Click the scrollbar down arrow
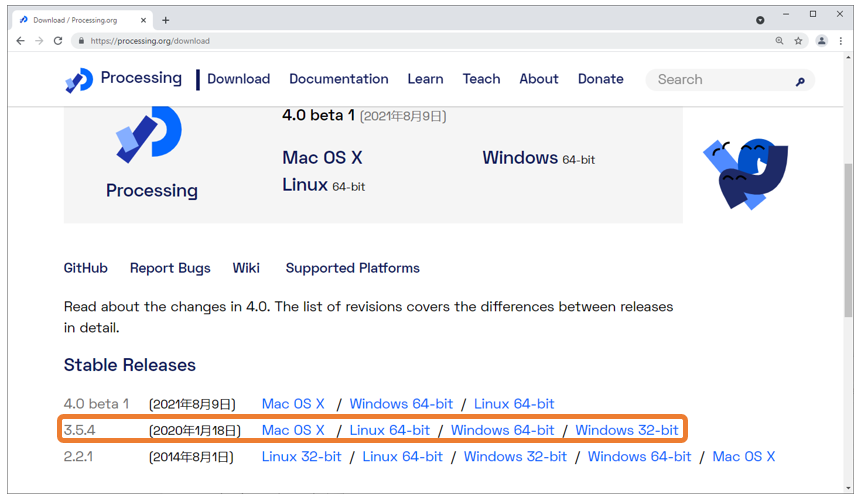 tap(848, 489)
